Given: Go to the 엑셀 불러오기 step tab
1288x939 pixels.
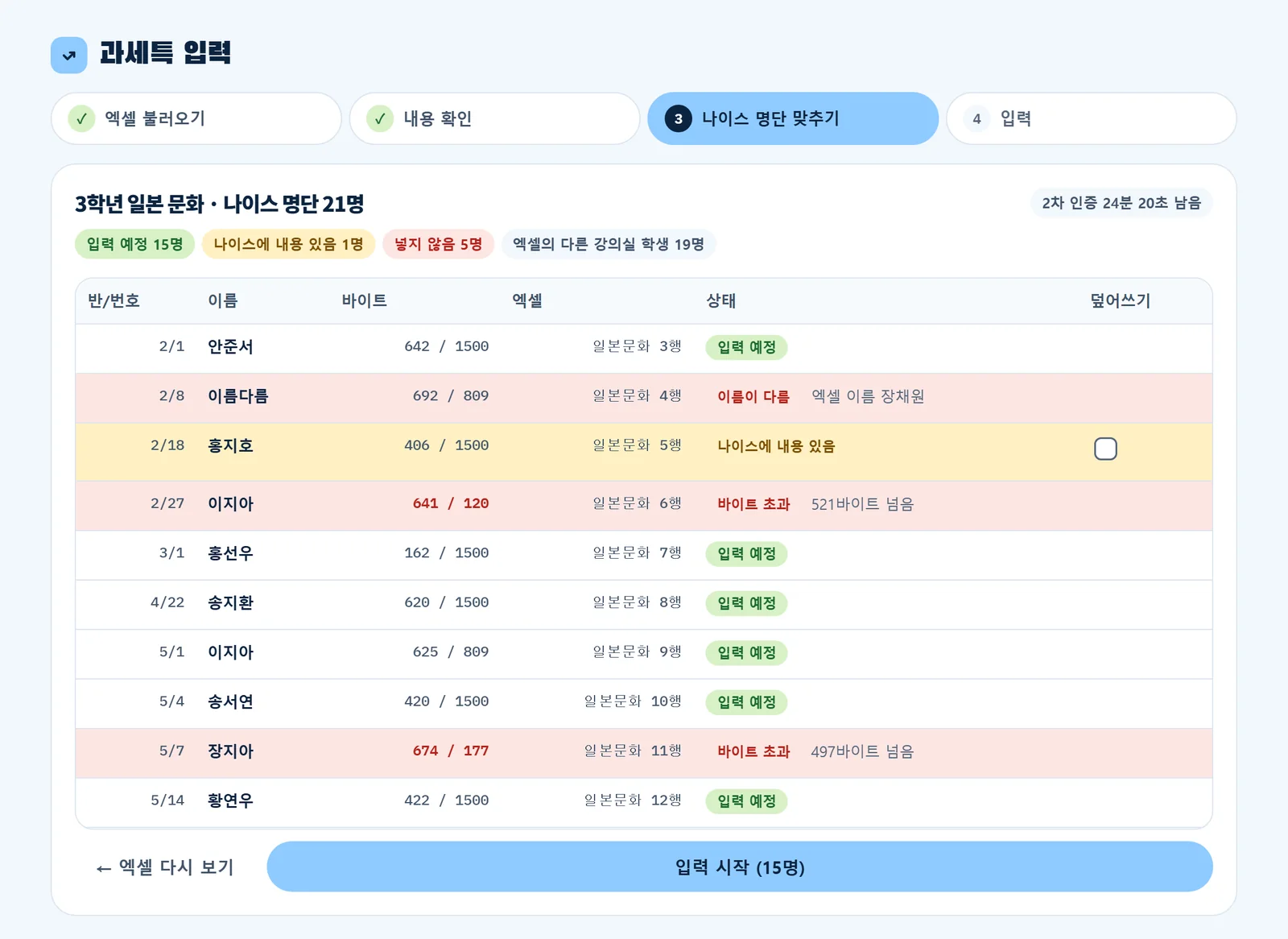Looking at the screenshot, I should [196, 118].
